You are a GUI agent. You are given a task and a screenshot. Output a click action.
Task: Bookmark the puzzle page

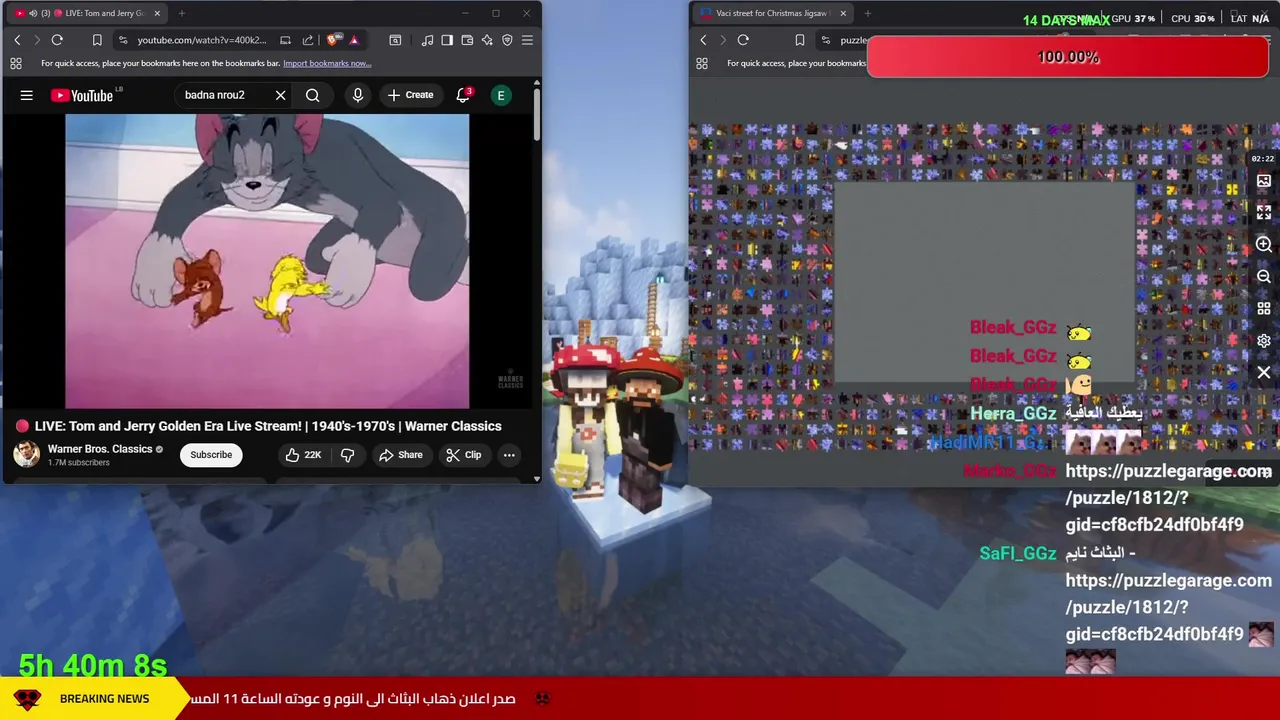[799, 40]
